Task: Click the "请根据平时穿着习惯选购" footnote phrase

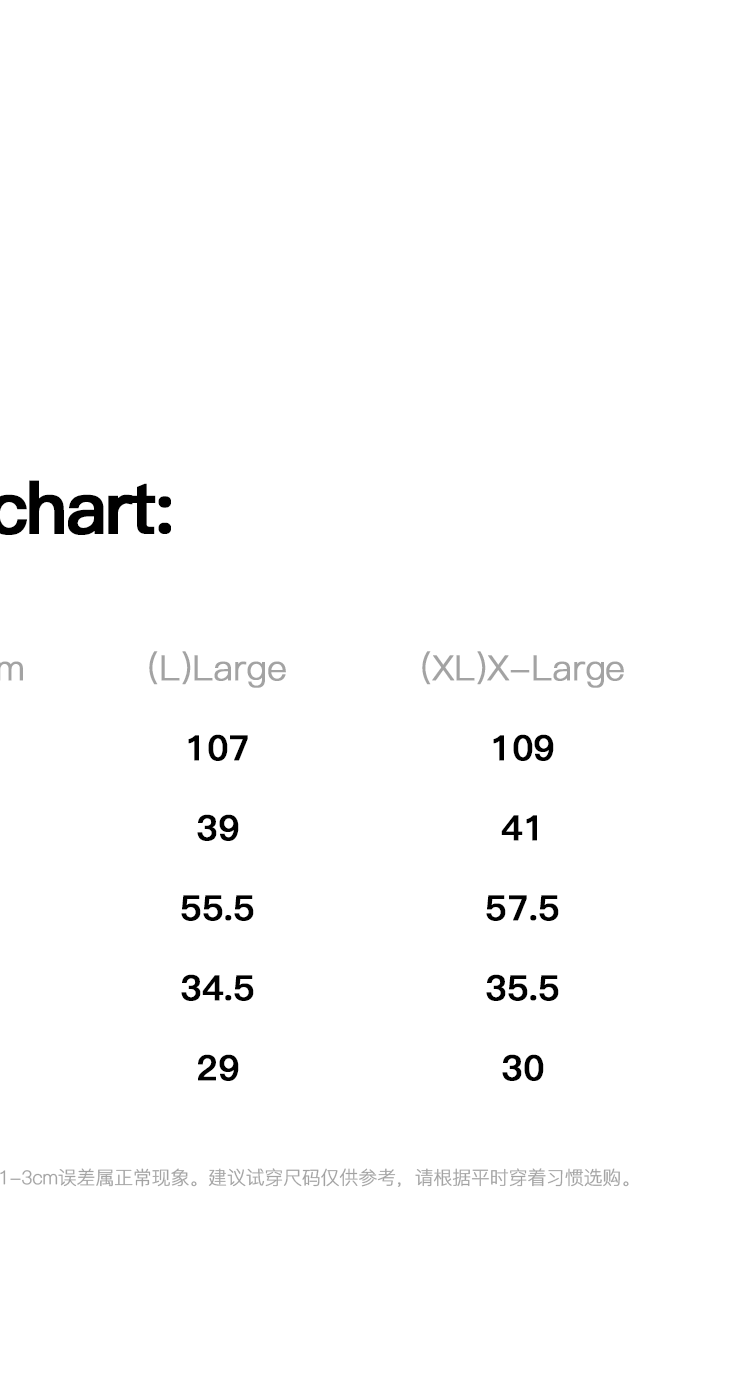Action: (518, 1178)
